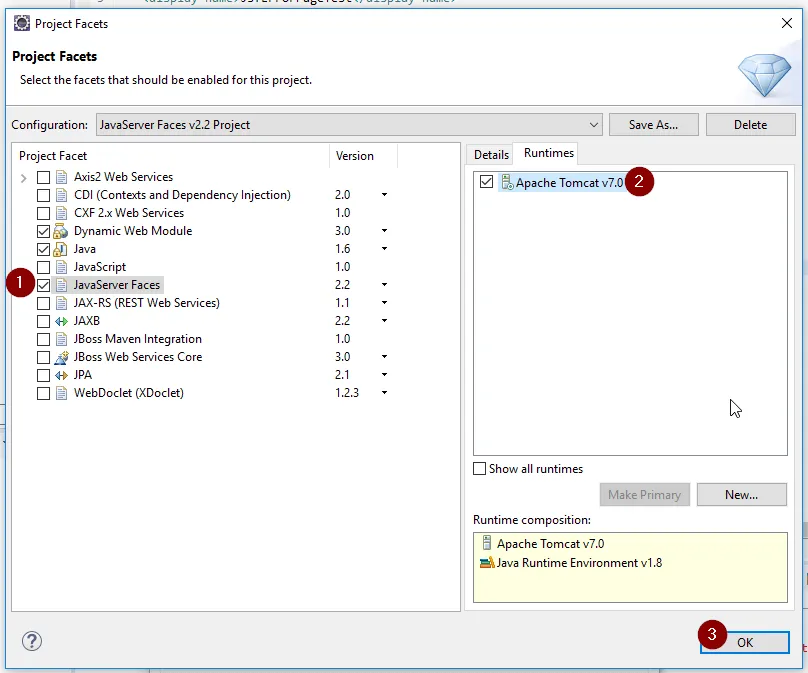Click the Dynamic Web Module facet icon

coord(62,231)
